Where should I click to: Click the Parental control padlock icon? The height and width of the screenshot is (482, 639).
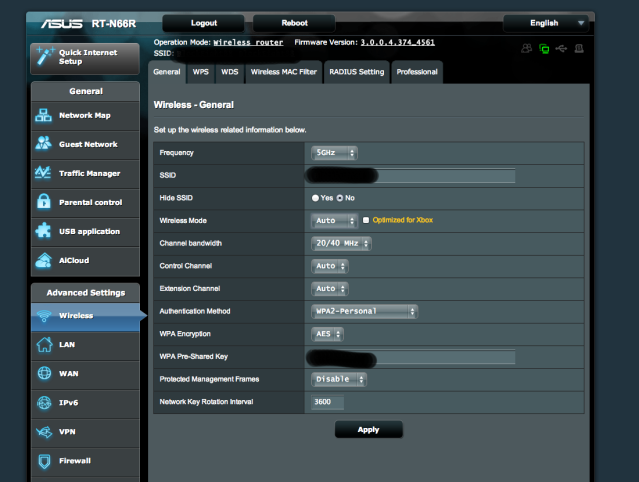pyautogui.click(x=44, y=201)
